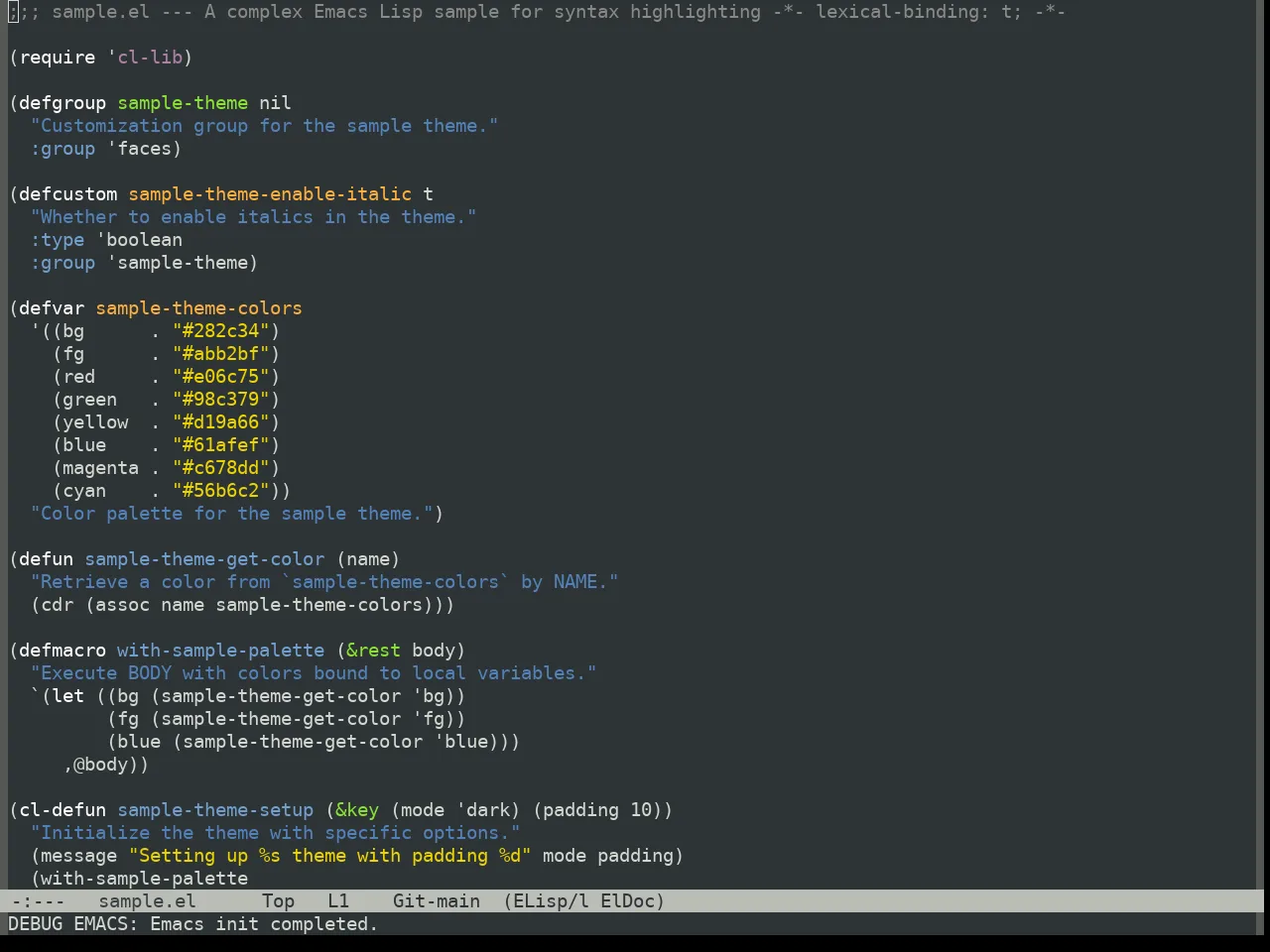Place cursor on the 'cl-lib' symbol

click(150, 58)
